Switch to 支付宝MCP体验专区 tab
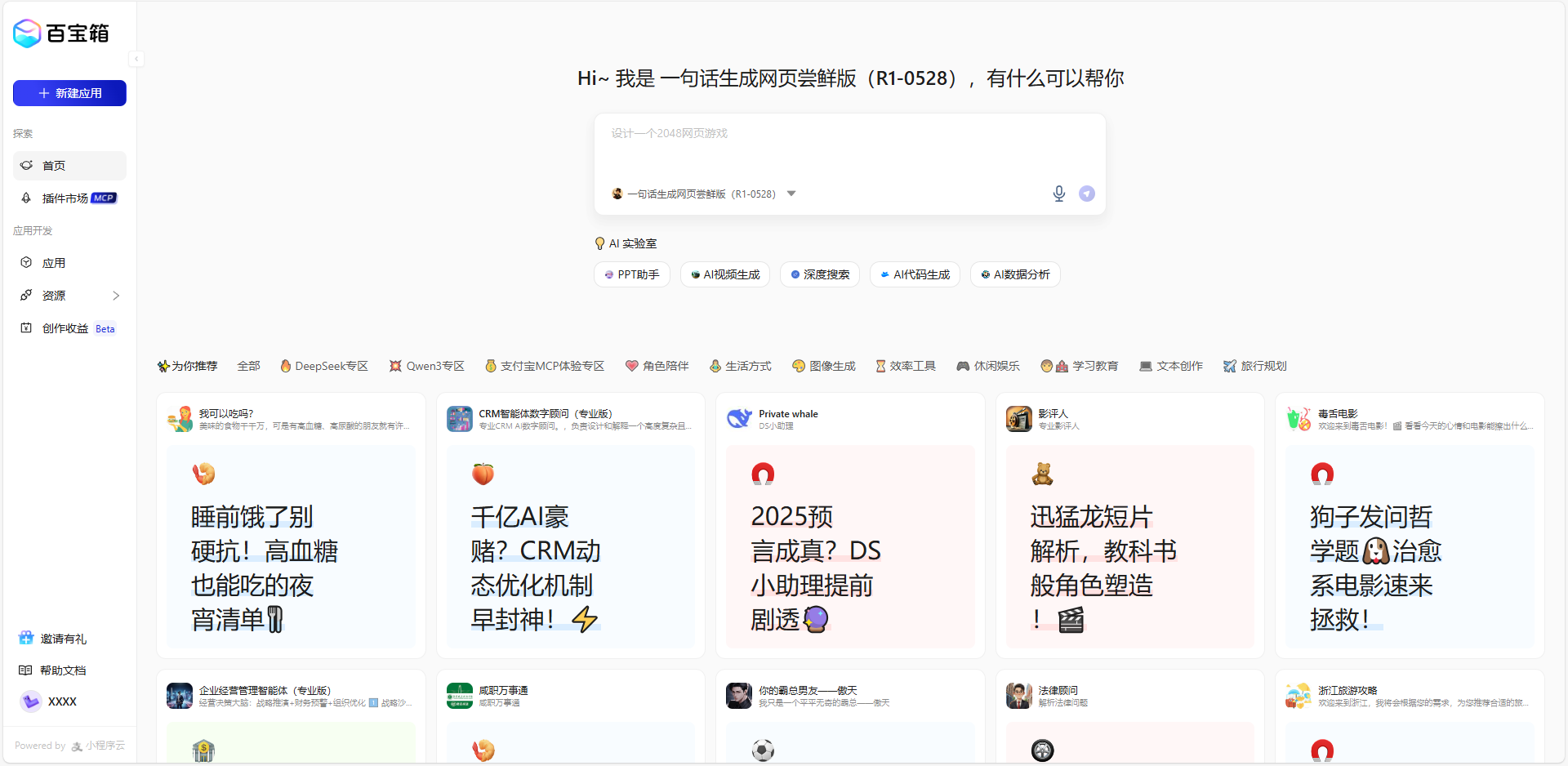The image size is (1568, 766). [x=545, y=366]
